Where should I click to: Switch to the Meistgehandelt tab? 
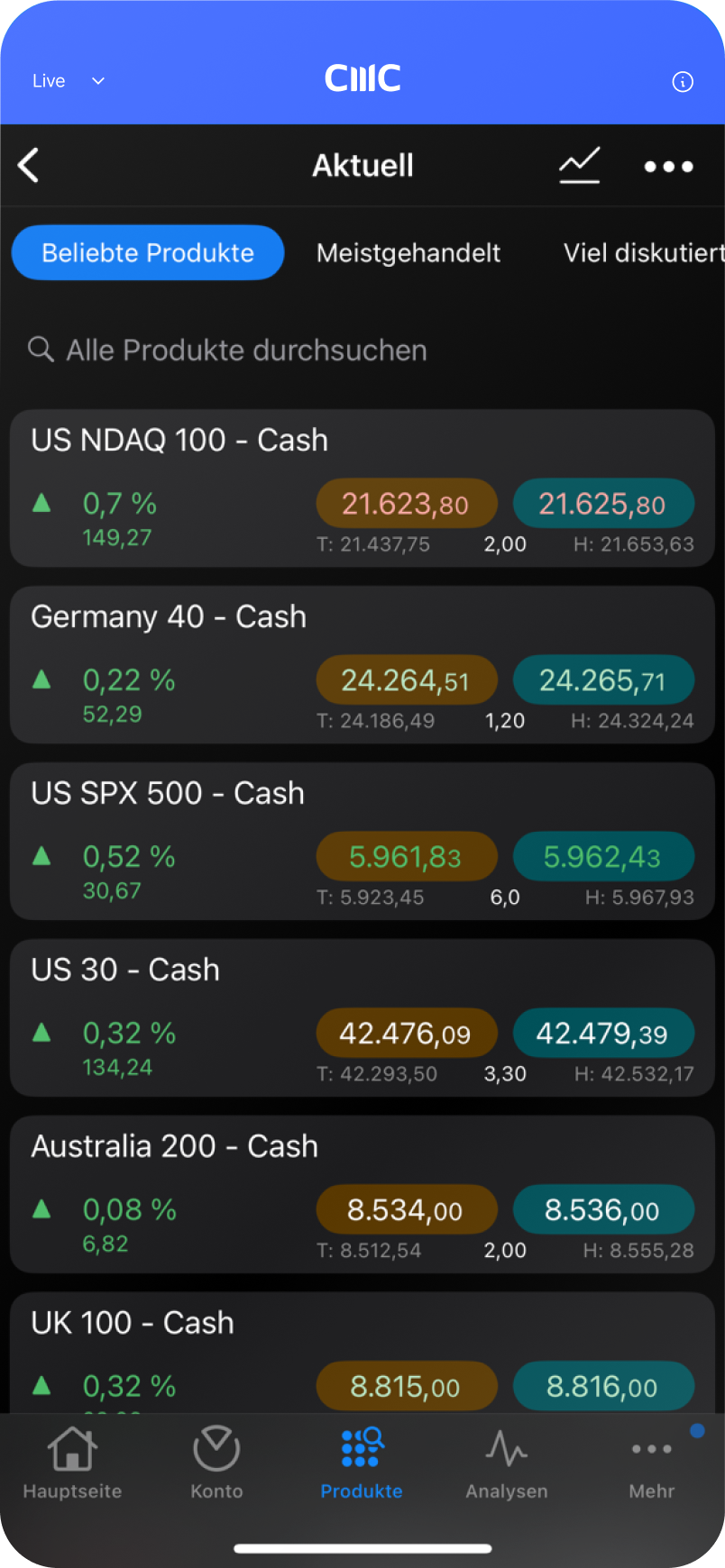click(x=408, y=253)
